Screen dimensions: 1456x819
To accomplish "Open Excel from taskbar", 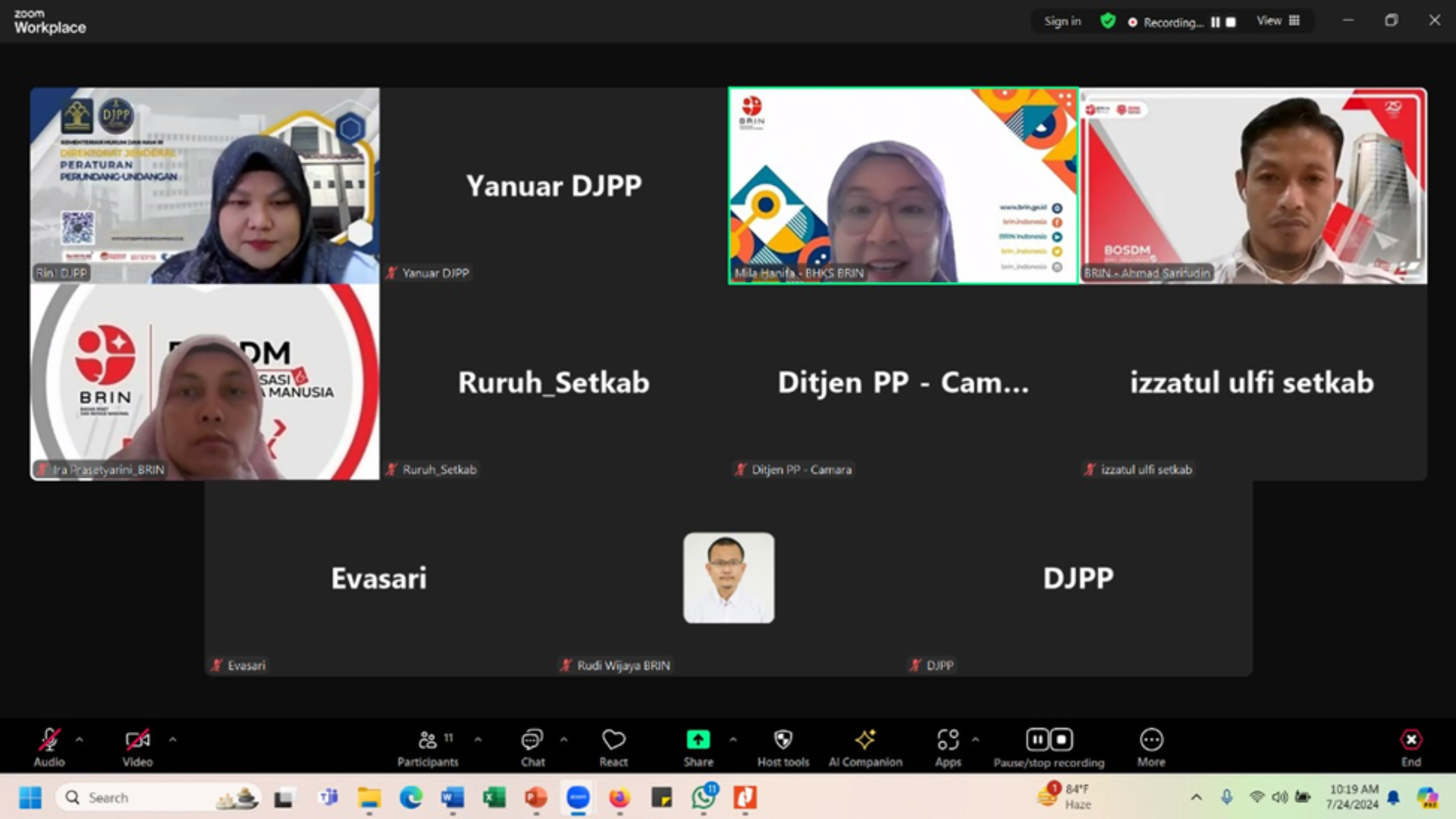I will click(x=494, y=798).
